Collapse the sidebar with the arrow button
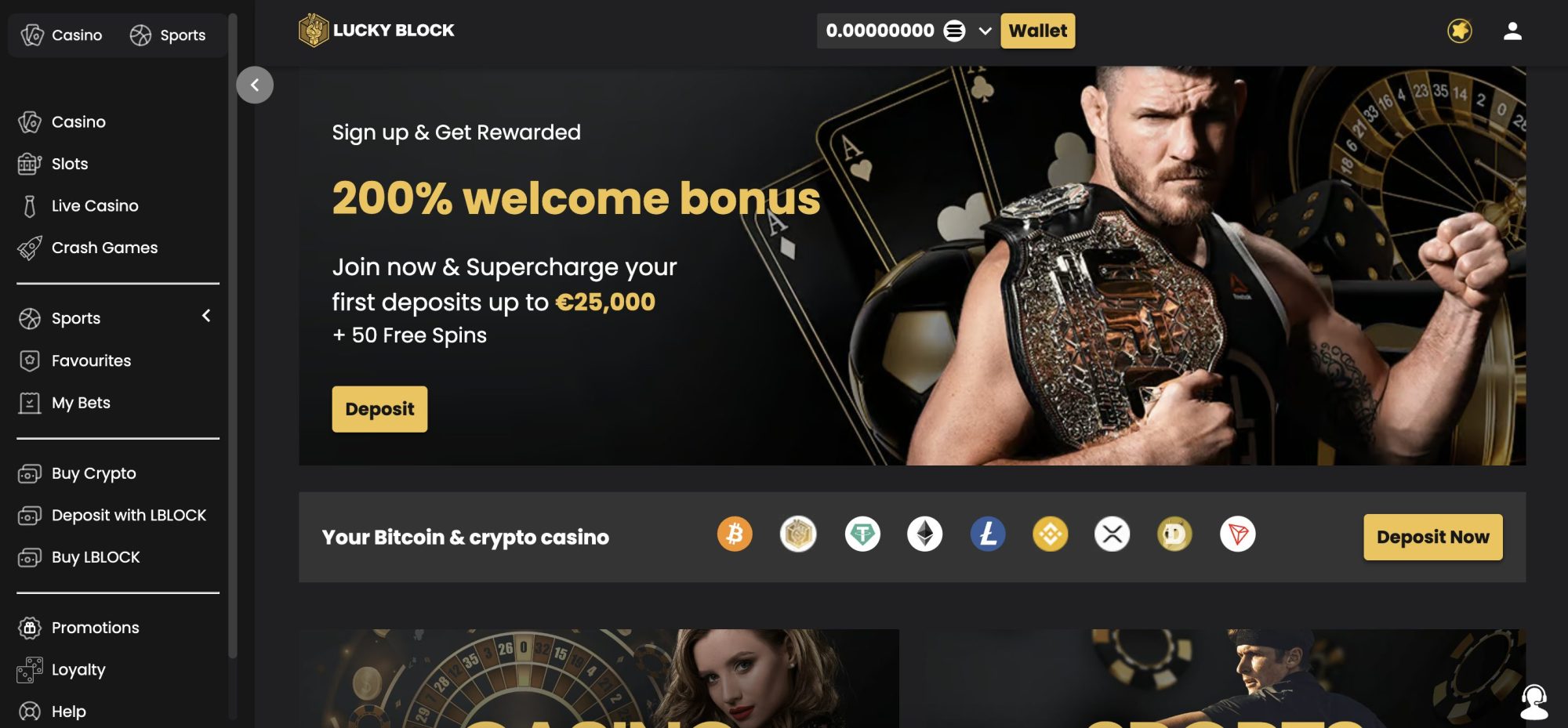Image resolution: width=1568 pixels, height=728 pixels. pyautogui.click(x=255, y=85)
